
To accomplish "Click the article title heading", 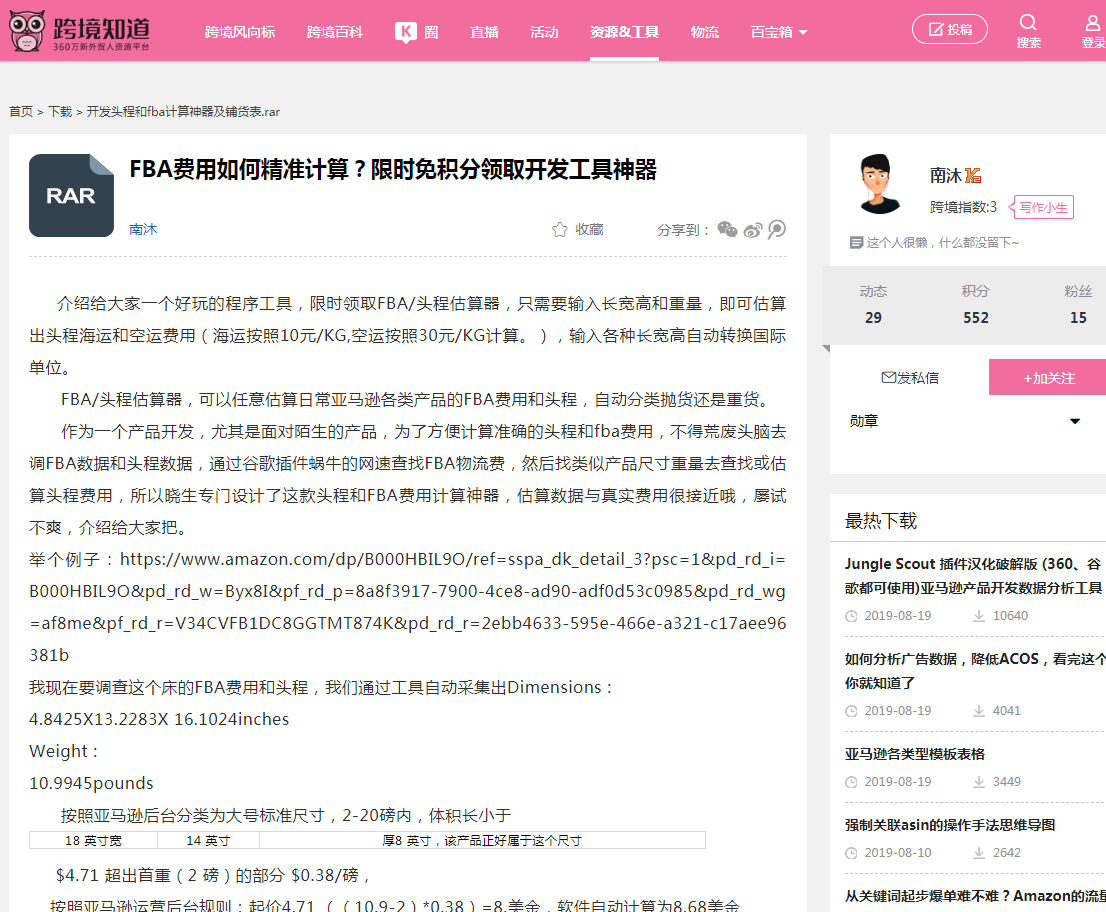I will pyautogui.click(x=393, y=169).
